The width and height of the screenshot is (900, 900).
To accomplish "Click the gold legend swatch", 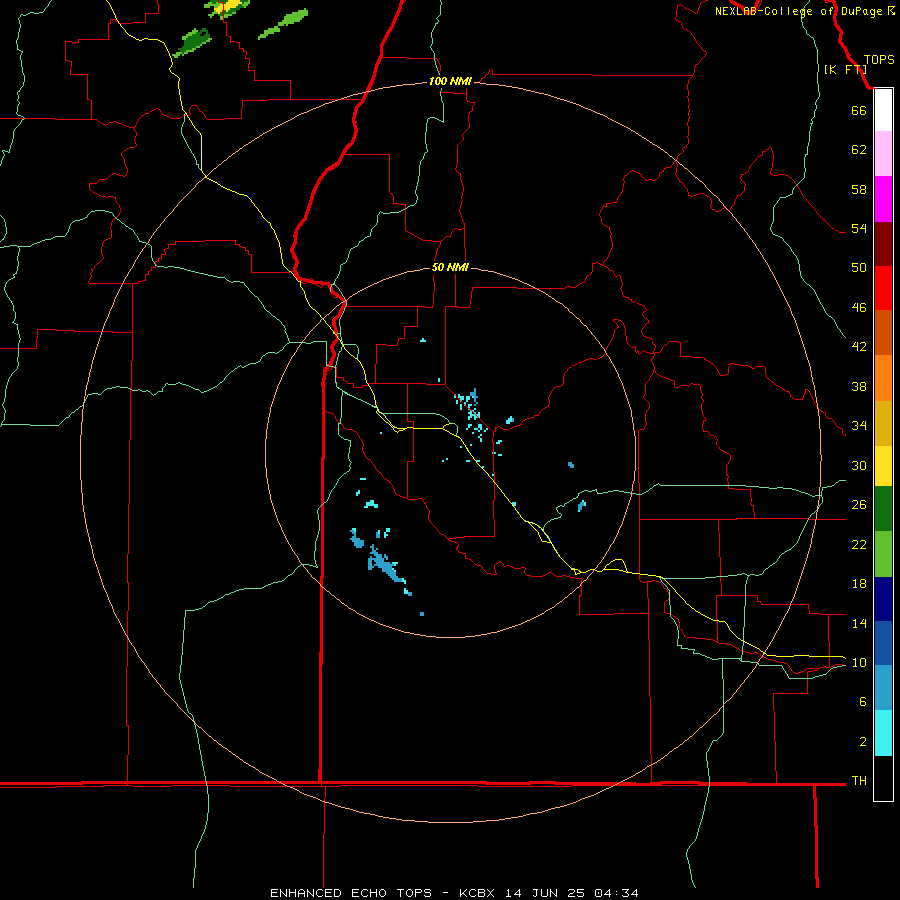I will coord(883,423).
